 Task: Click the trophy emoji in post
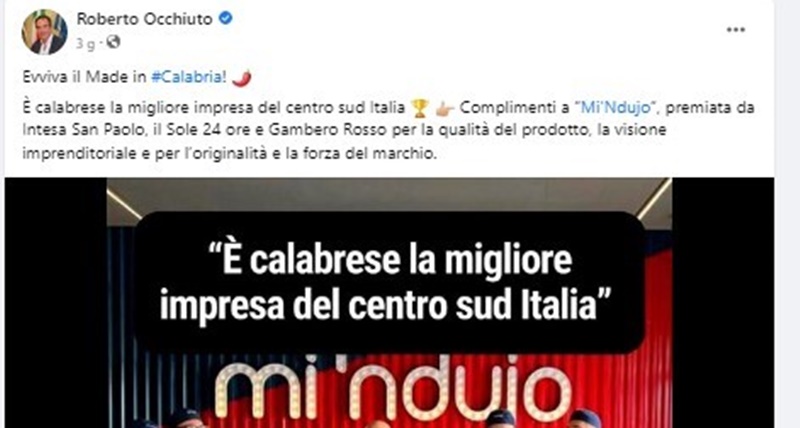[x=419, y=108]
